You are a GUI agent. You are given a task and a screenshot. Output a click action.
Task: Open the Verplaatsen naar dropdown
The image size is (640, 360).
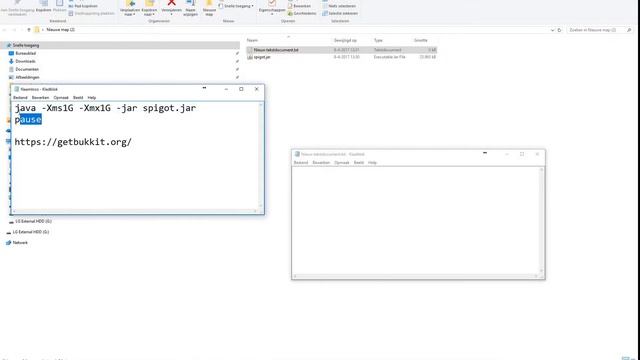pos(130,8)
